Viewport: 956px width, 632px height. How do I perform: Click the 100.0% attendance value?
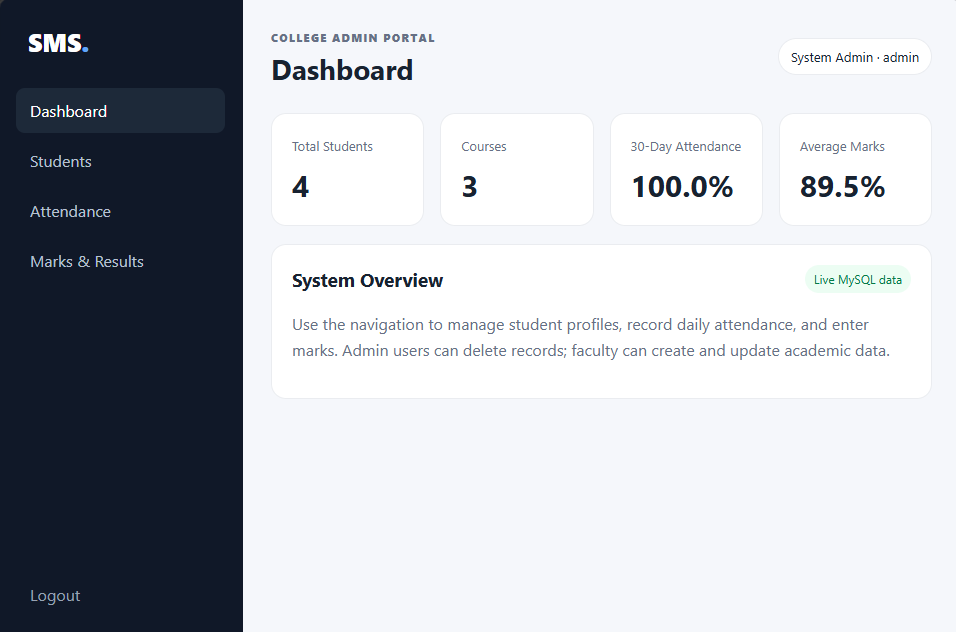point(682,186)
